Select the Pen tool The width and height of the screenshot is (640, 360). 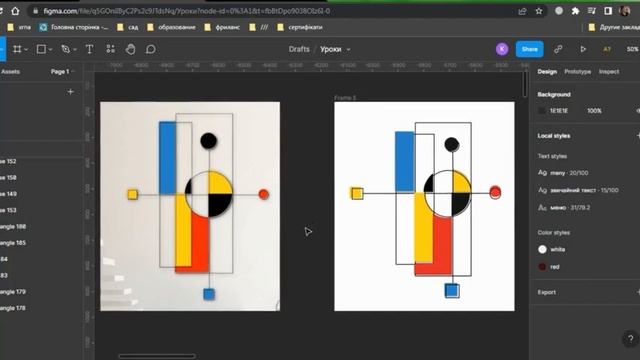[x=65, y=49]
